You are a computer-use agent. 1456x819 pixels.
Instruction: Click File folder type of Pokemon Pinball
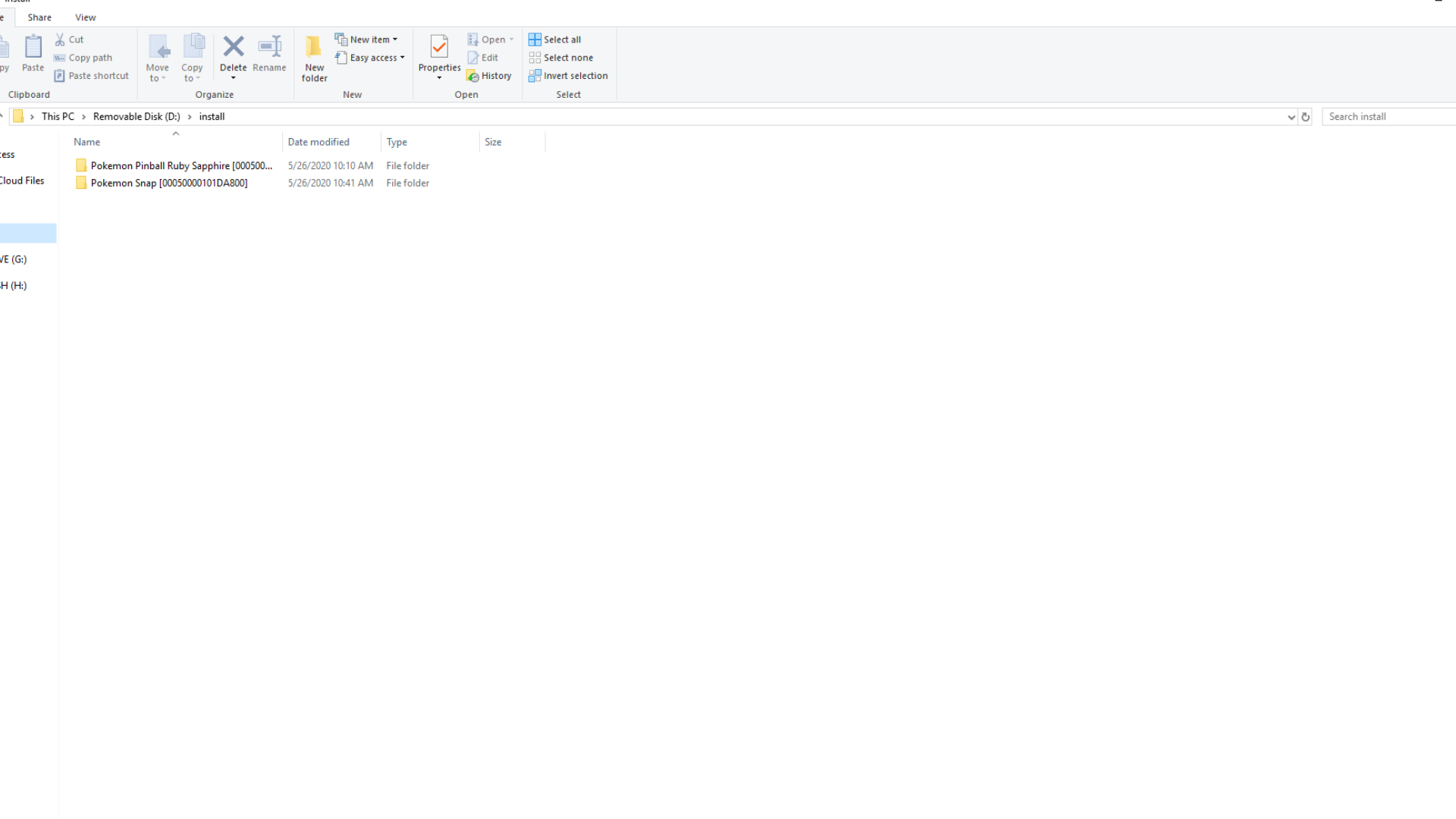tap(408, 165)
